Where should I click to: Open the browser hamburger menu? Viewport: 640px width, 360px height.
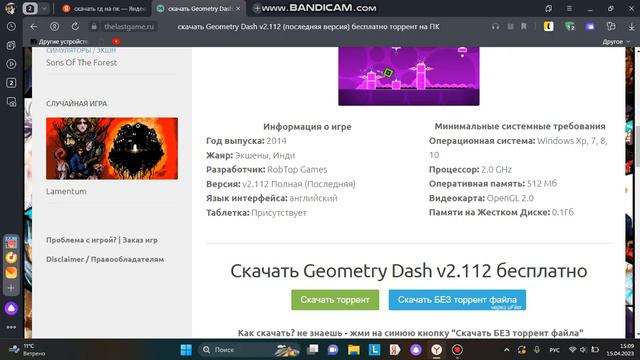[569, 8]
